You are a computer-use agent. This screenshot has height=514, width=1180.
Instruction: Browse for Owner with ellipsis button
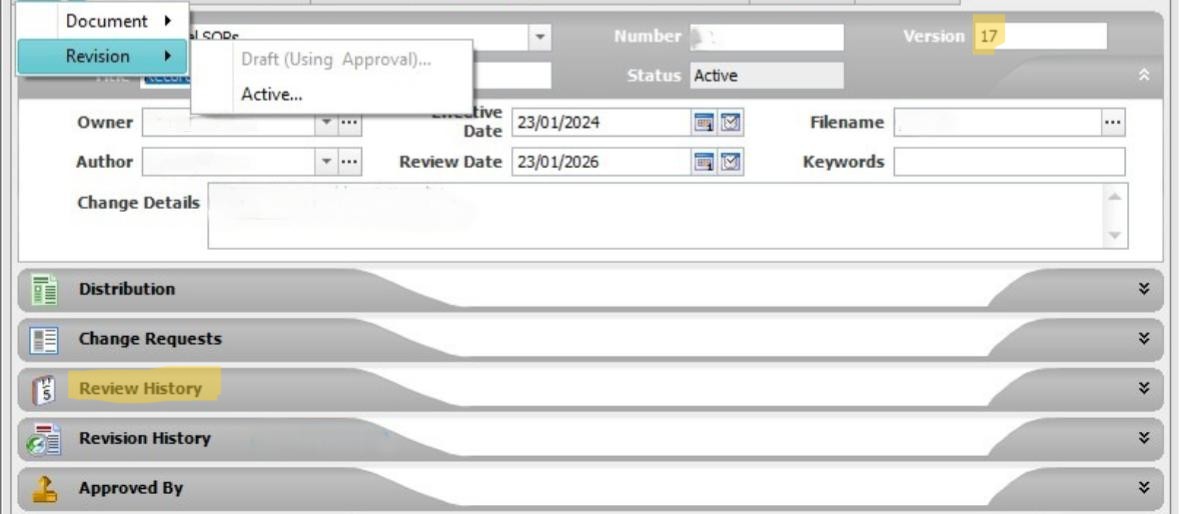[x=348, y=122]
